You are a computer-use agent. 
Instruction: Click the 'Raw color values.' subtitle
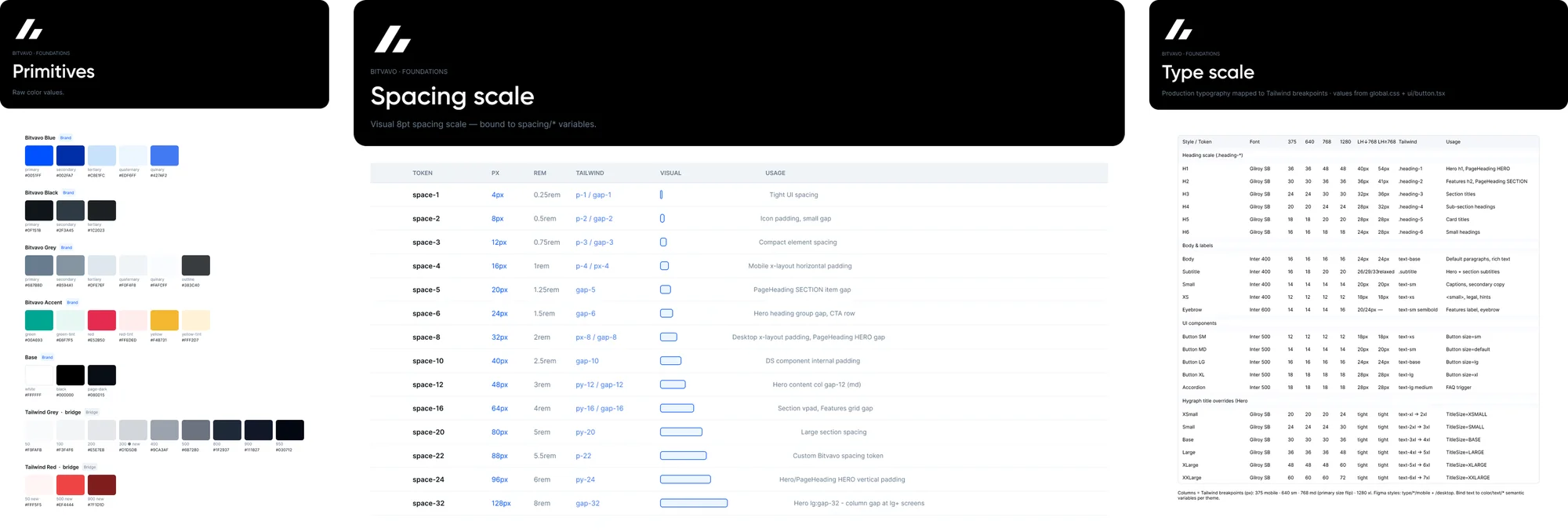pos(38,93)
